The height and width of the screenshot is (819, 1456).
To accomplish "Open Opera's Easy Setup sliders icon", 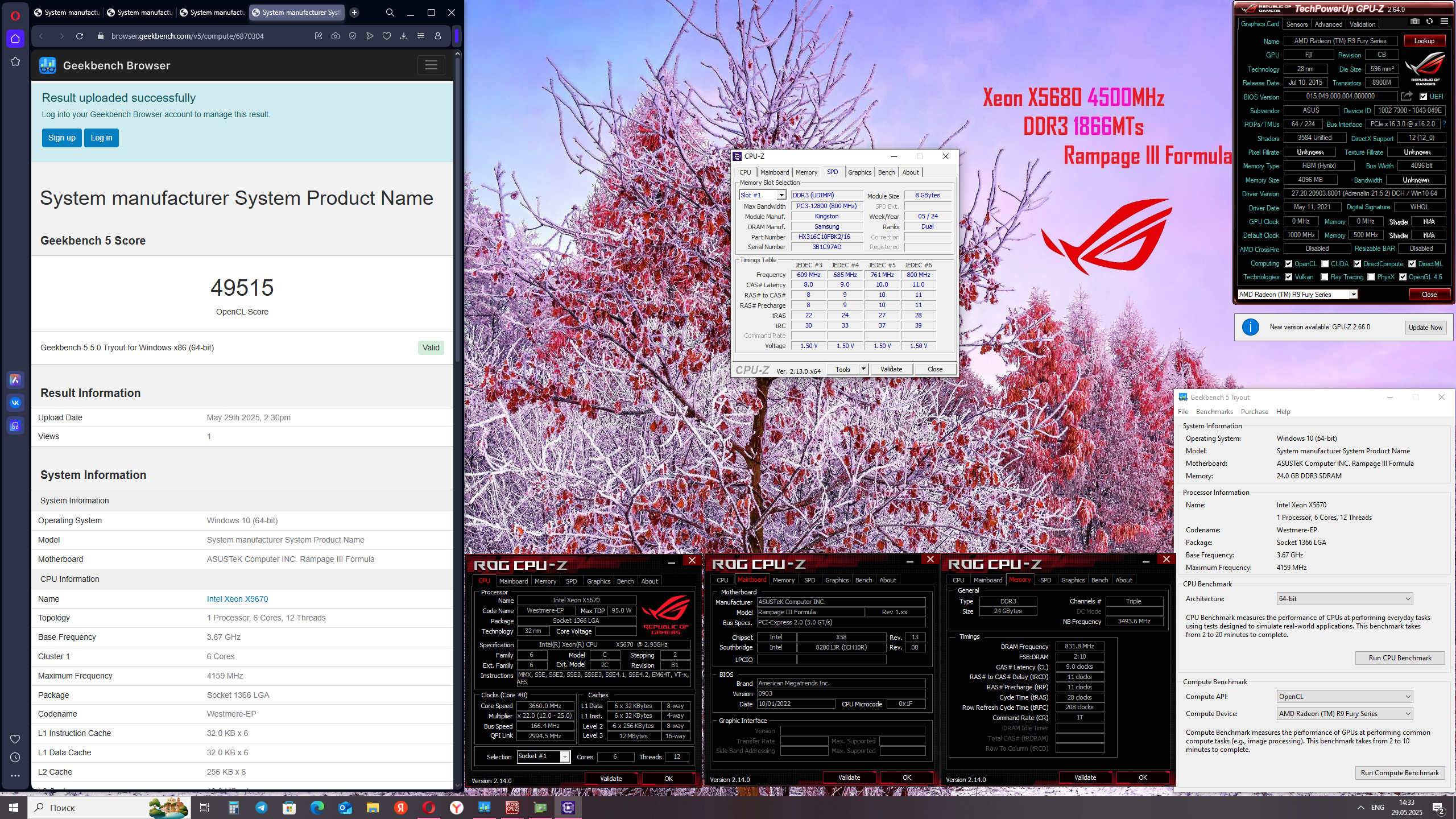I will tap(421, 36).
